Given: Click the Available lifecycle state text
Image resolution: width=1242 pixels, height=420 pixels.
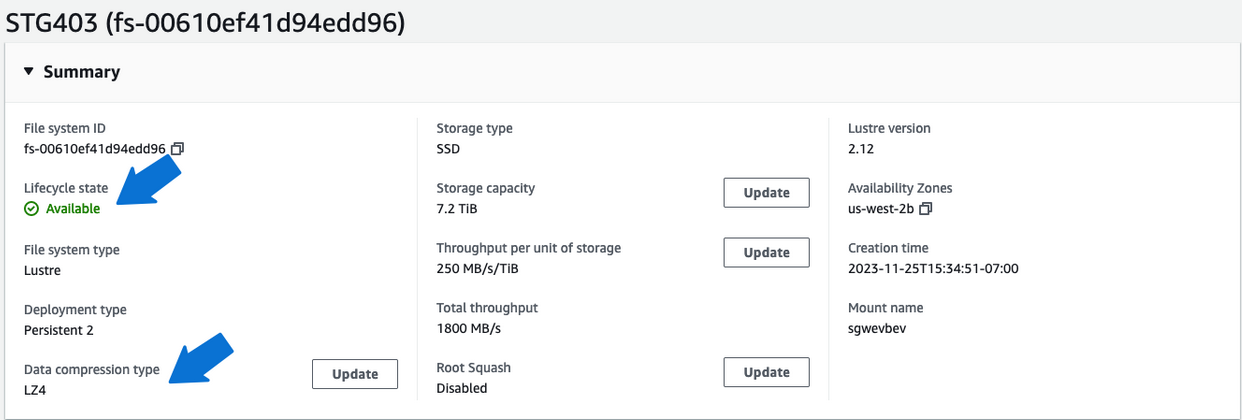Looking at the screenshot, I should [73, 209].
